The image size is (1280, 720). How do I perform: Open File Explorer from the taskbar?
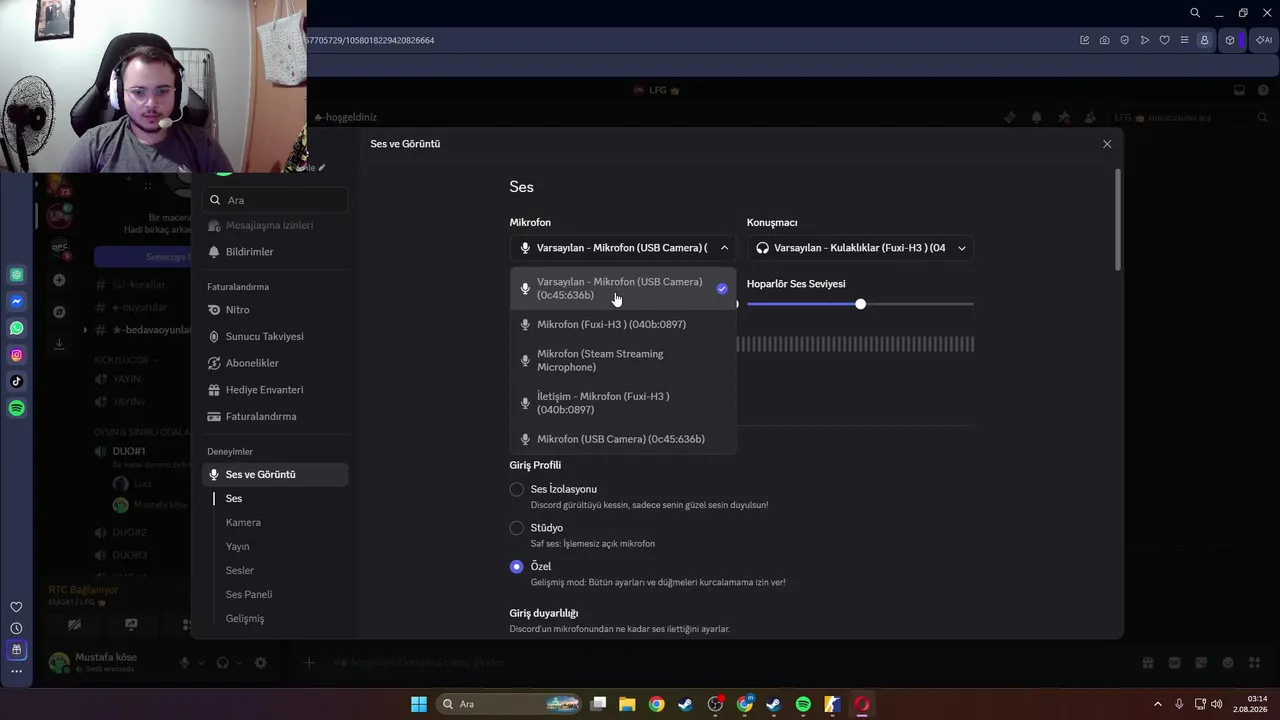point(627,704)
